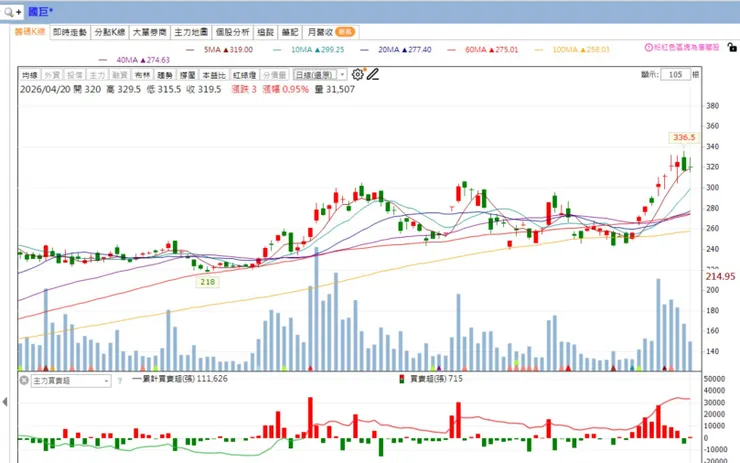This screenshot has height=463, width=740.
Task: Toggle the 分價量 button
Action: [x=274, y=75]
